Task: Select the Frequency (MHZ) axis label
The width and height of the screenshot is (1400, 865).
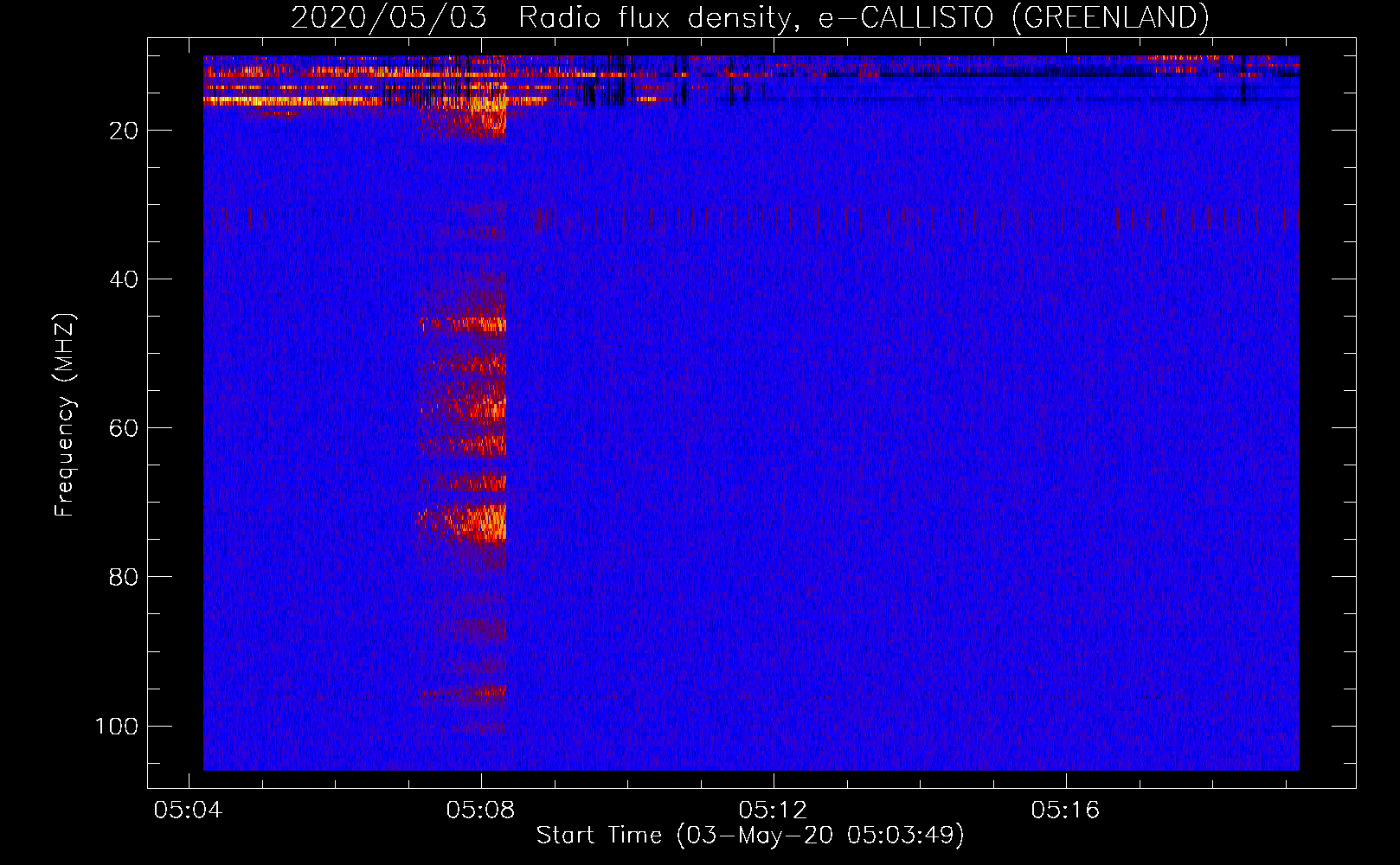Action: (x=65, y=414)
